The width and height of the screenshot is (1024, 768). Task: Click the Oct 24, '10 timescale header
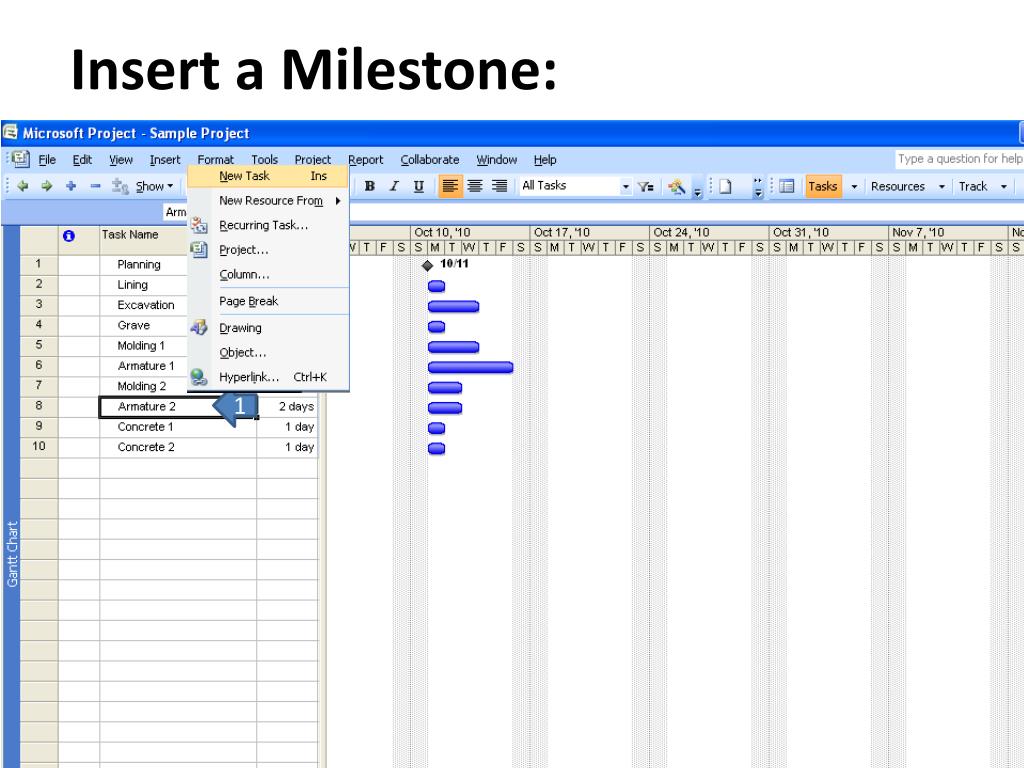coord(709,232)
